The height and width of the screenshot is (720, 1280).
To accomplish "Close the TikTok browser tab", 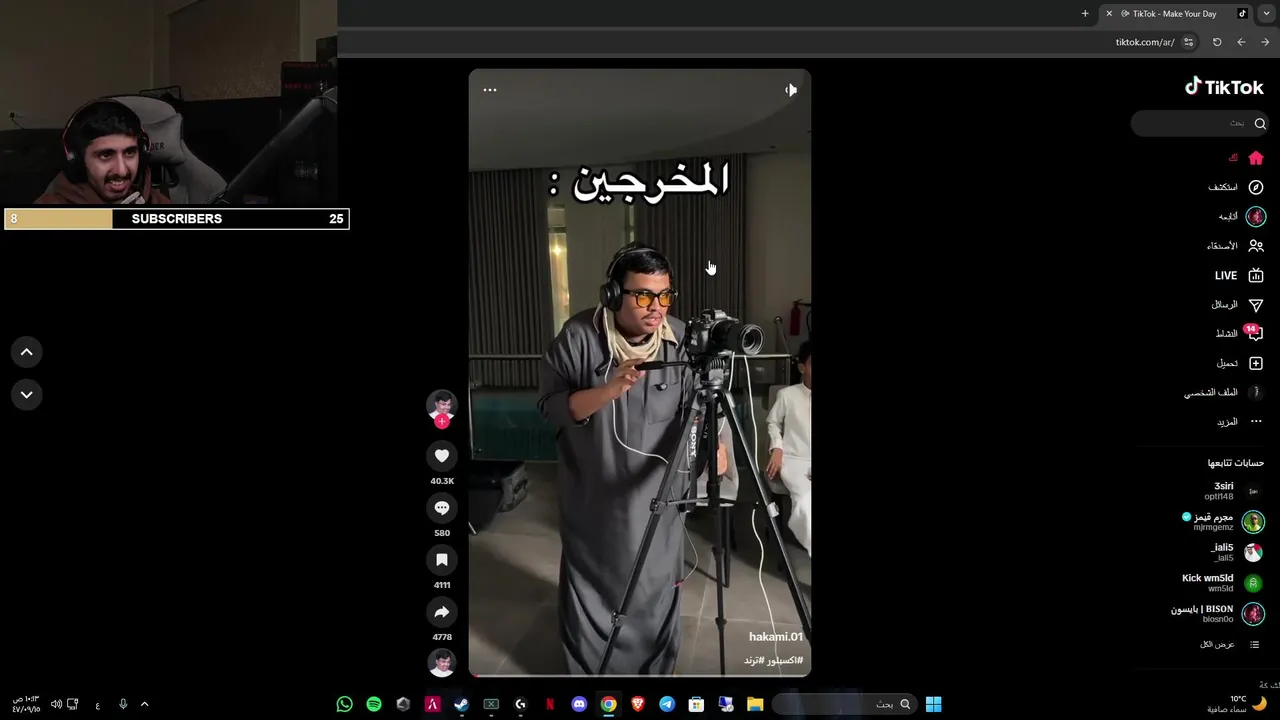I will coord(1109,14).
